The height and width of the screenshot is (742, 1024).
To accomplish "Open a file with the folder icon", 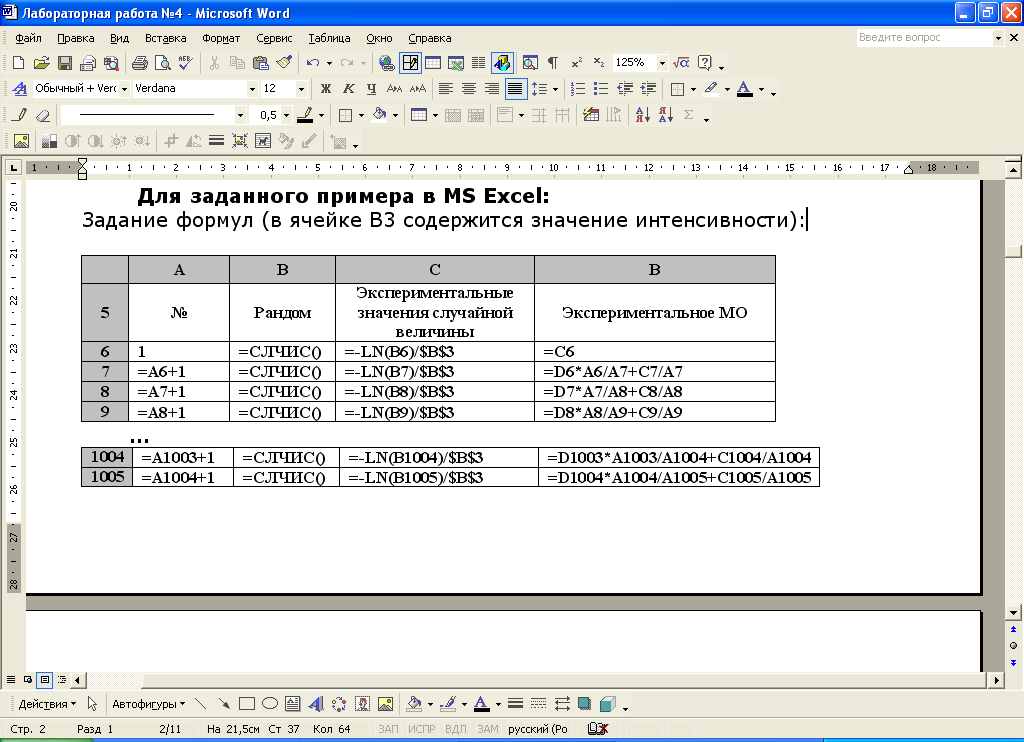I will (x=41, y=63).
